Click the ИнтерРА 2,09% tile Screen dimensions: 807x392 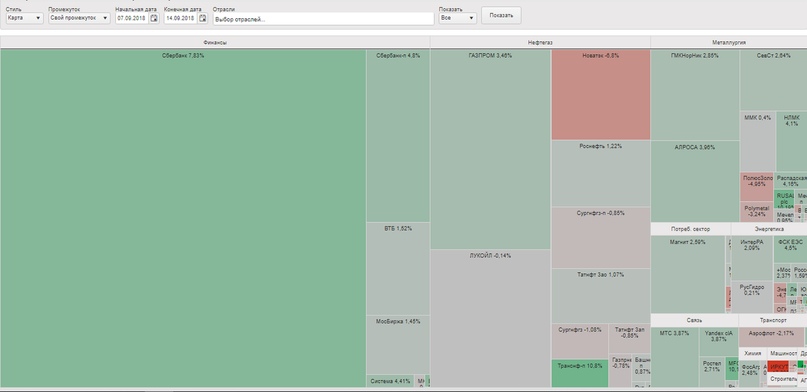751,258
